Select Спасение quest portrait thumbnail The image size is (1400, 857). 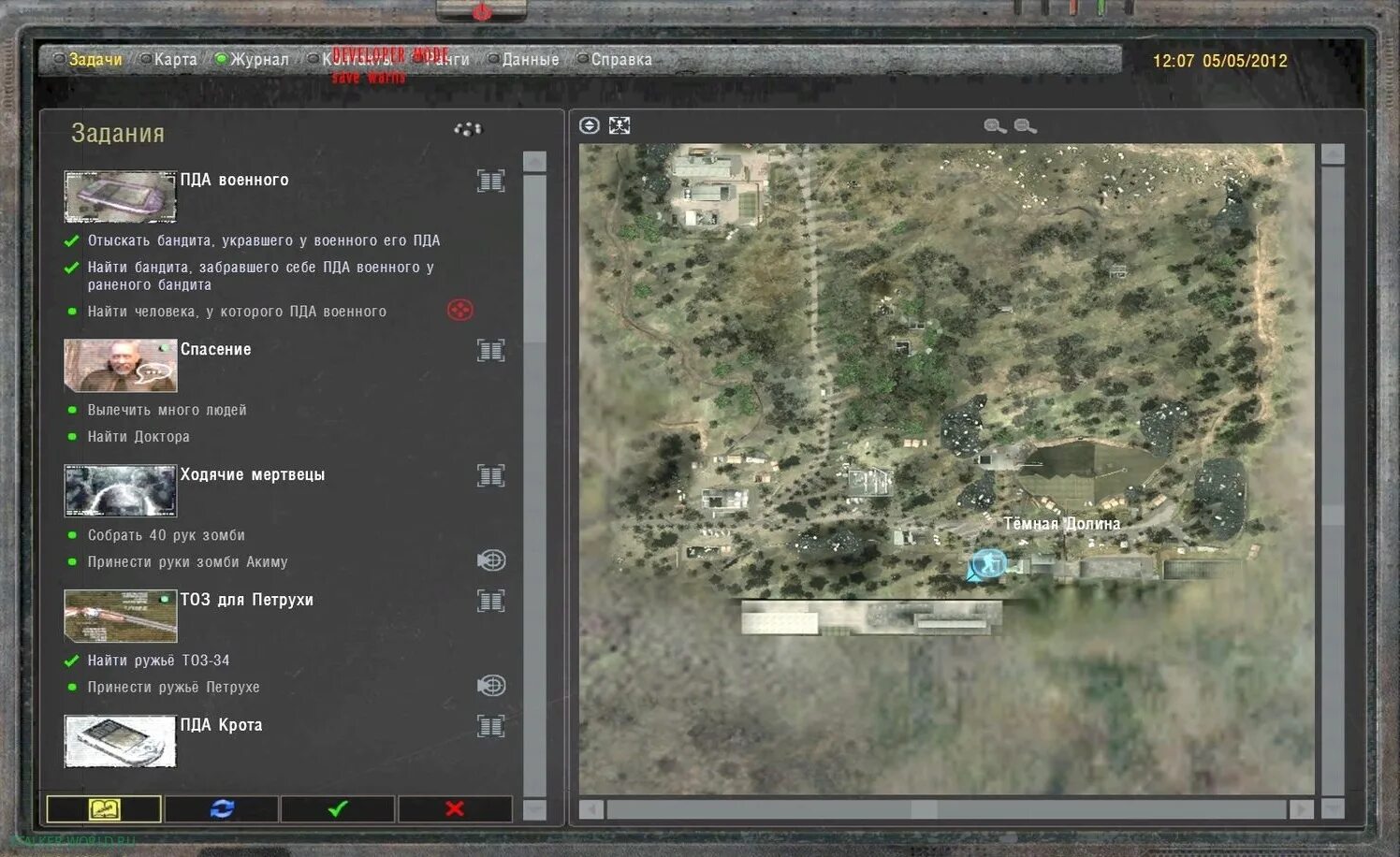pyautogui.click(x=120, y=366)
